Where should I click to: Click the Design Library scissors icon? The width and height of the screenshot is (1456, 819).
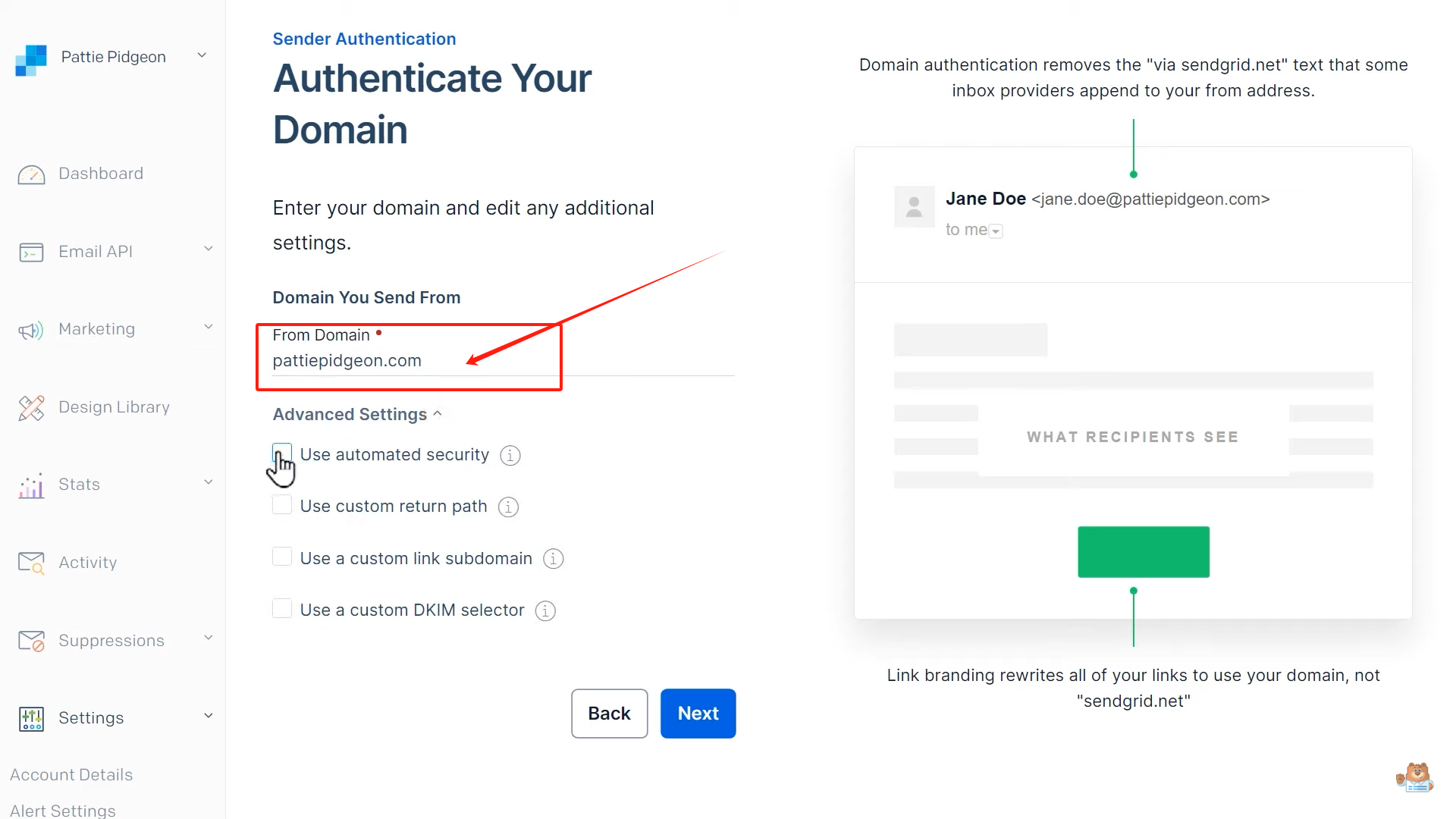pyautogui.click(x=31, y=407)
